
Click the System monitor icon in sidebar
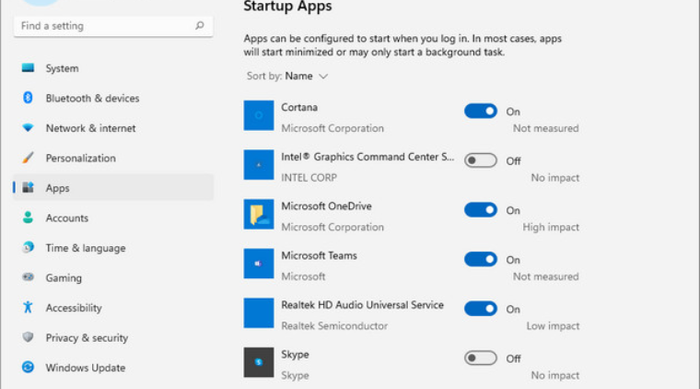(x=28, y=68)
